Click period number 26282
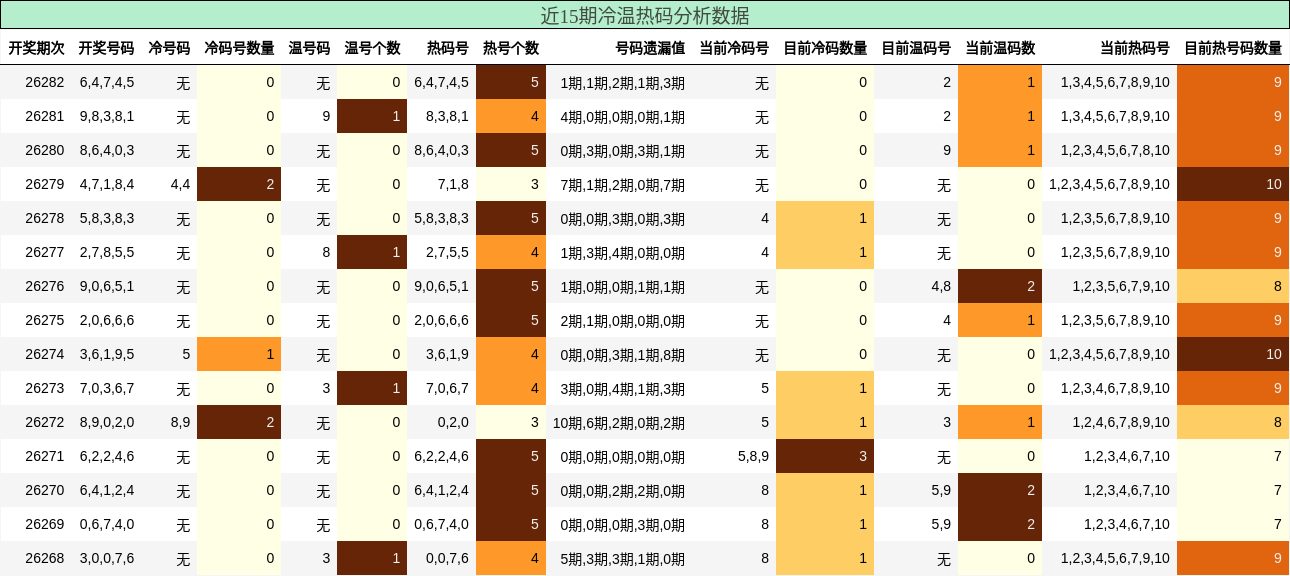1290x576 pixels. 45,82
